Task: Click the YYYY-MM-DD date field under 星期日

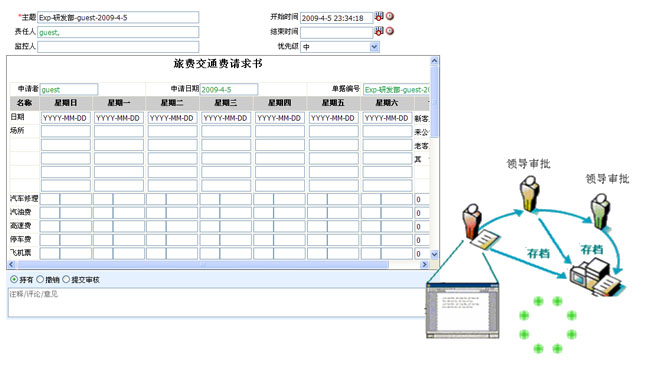Action: pyautogui.click(x=65, y=118)
